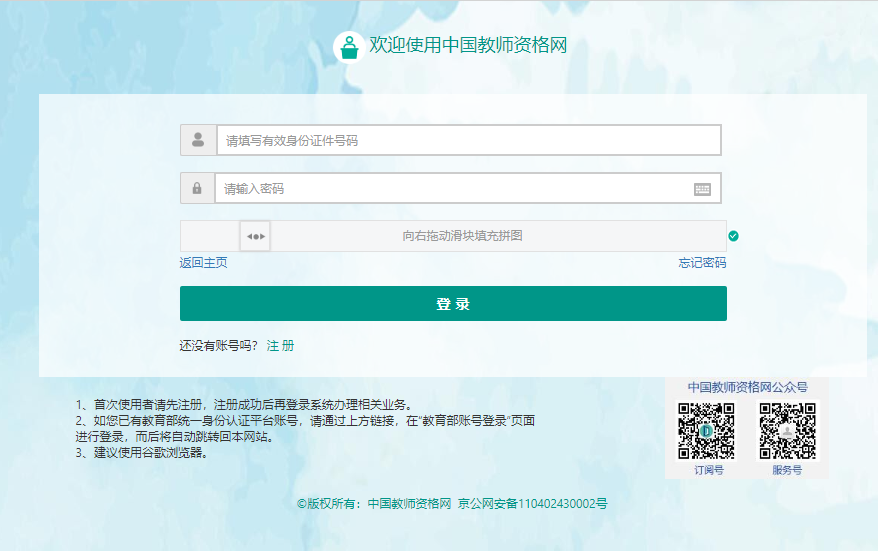This screenshot has height=551, width=878.
Task: Click the slider handle with arrows
Action: (x=255, y=236)
